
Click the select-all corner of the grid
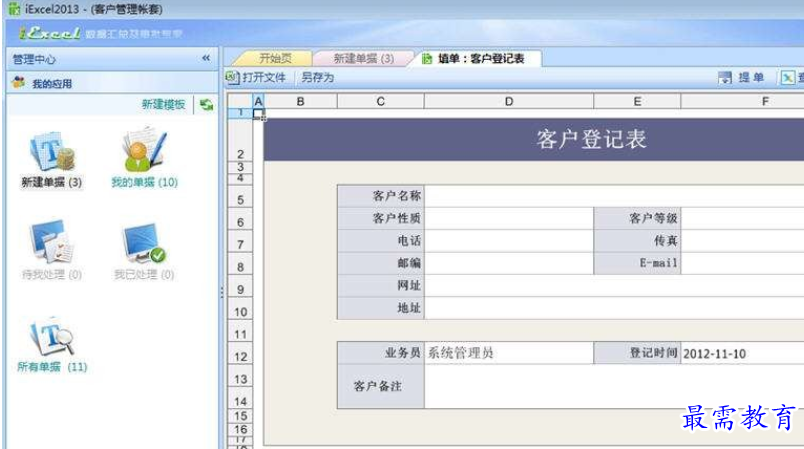point(240,101)
